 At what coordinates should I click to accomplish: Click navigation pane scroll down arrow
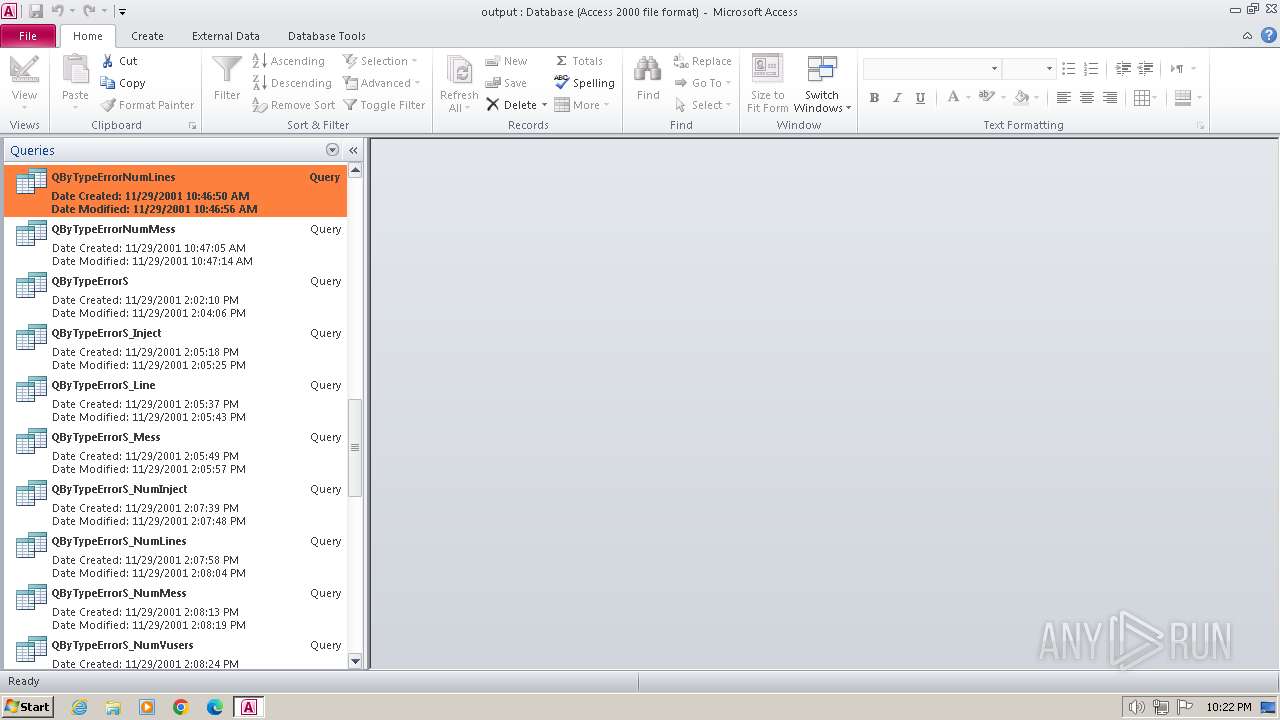(355, 661)
